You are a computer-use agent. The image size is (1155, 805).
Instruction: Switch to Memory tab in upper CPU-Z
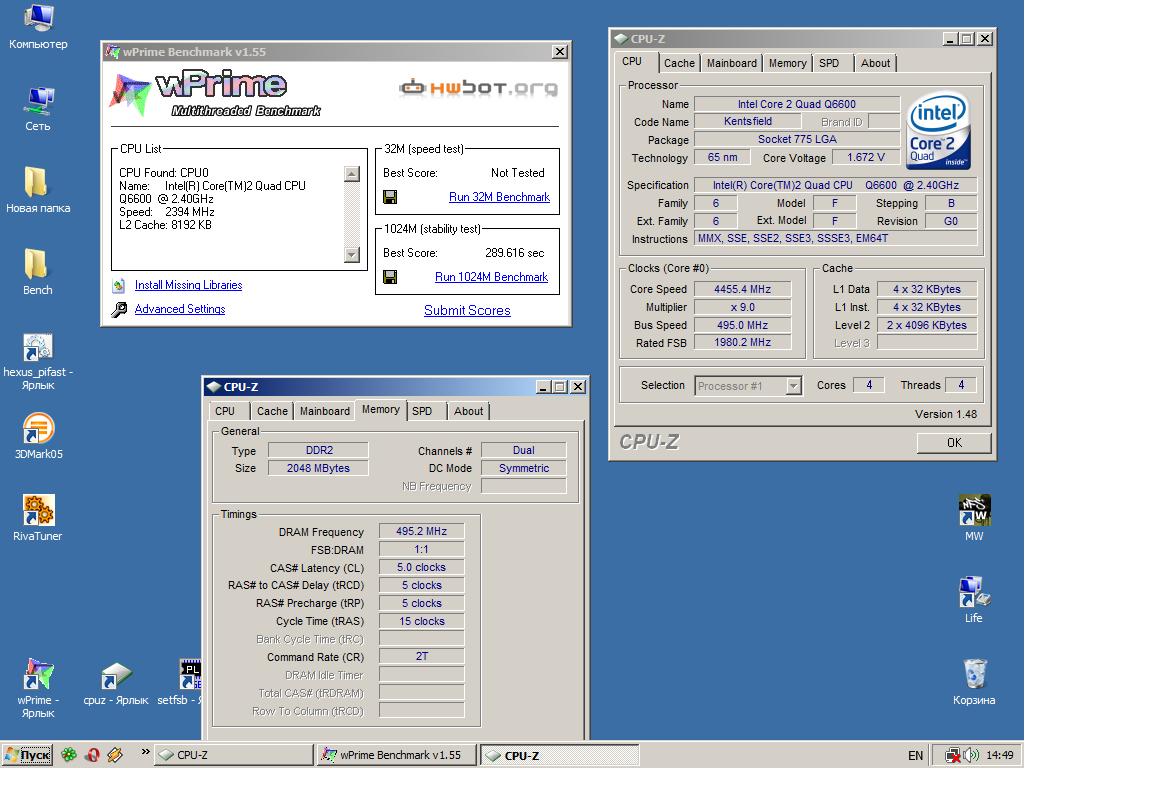coord(787,63)
